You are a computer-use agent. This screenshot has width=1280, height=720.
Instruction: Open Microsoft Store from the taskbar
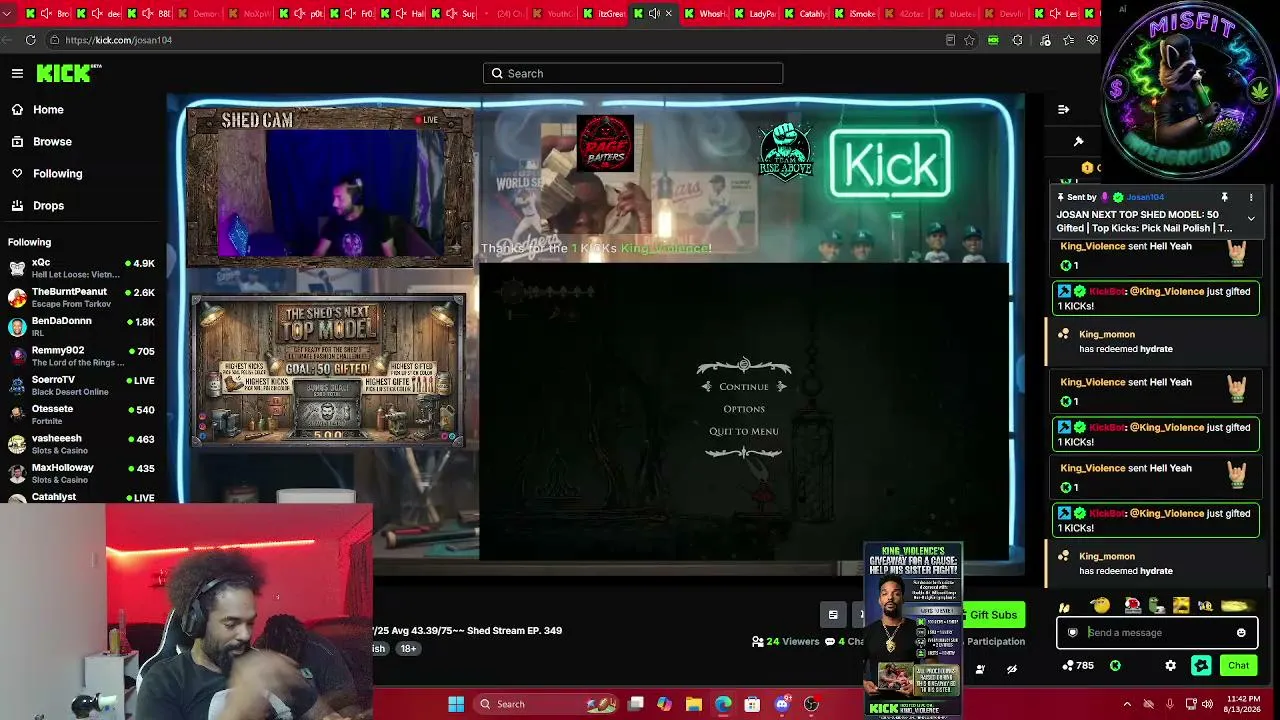tap(752, 704)
